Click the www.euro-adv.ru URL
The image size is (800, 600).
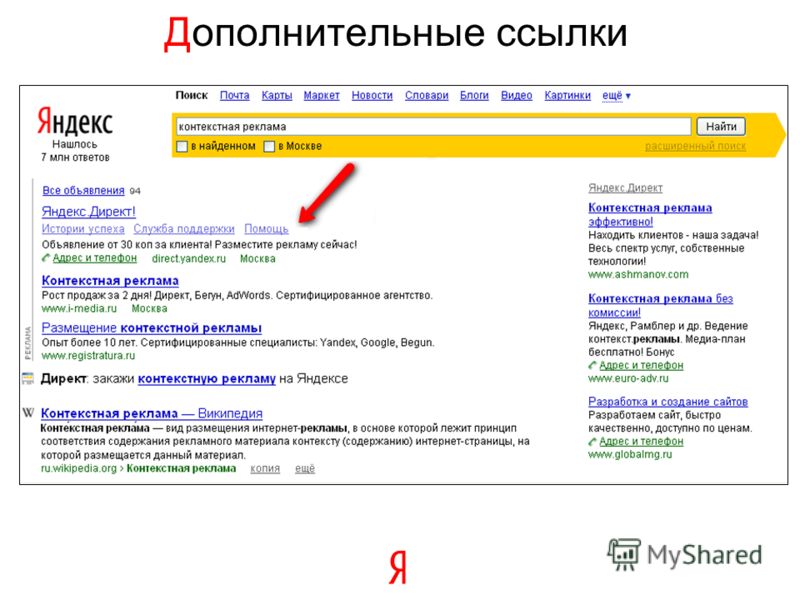[628, 379]
